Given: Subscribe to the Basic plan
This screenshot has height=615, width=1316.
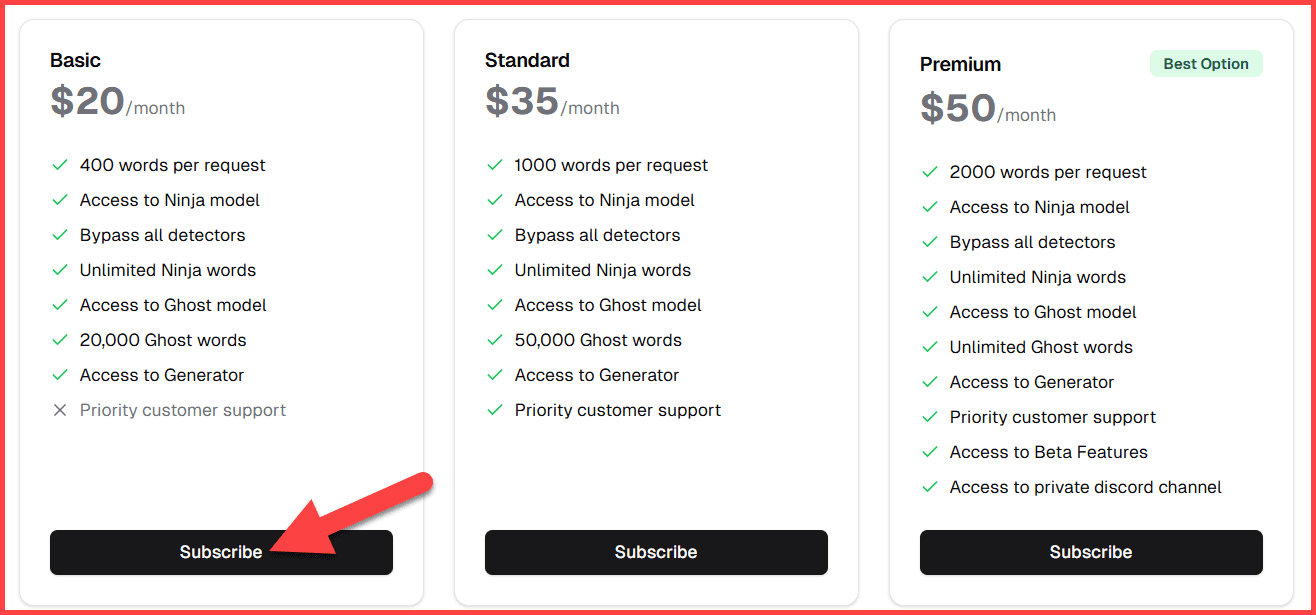Looking at the screenshot, I should tap(221, 551).
